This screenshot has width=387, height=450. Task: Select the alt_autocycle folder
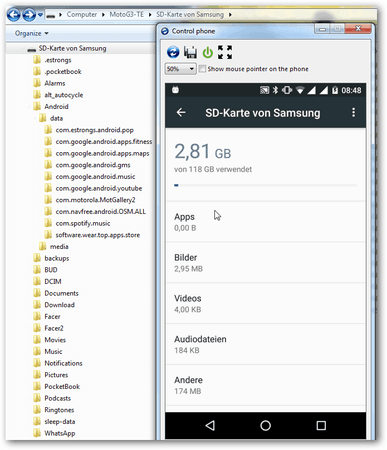click(63, 95)
